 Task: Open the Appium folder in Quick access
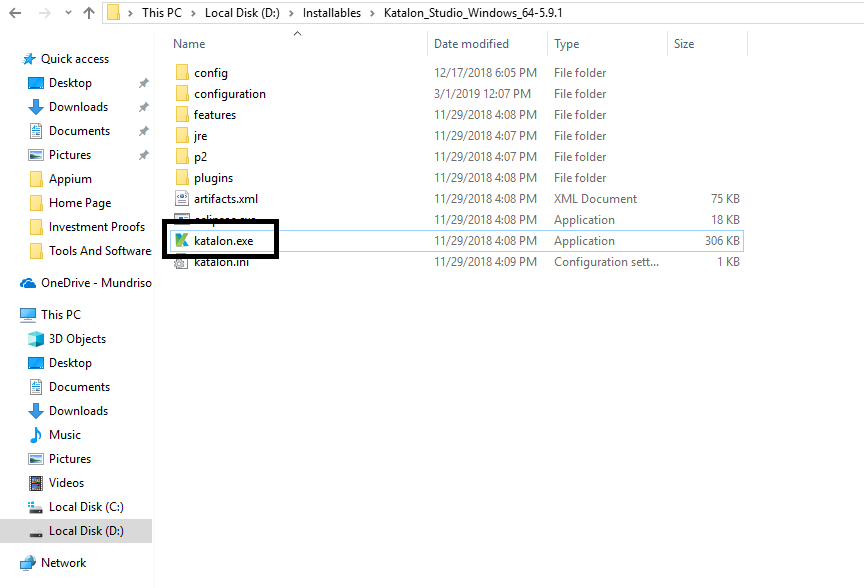[x=70, y=179]
